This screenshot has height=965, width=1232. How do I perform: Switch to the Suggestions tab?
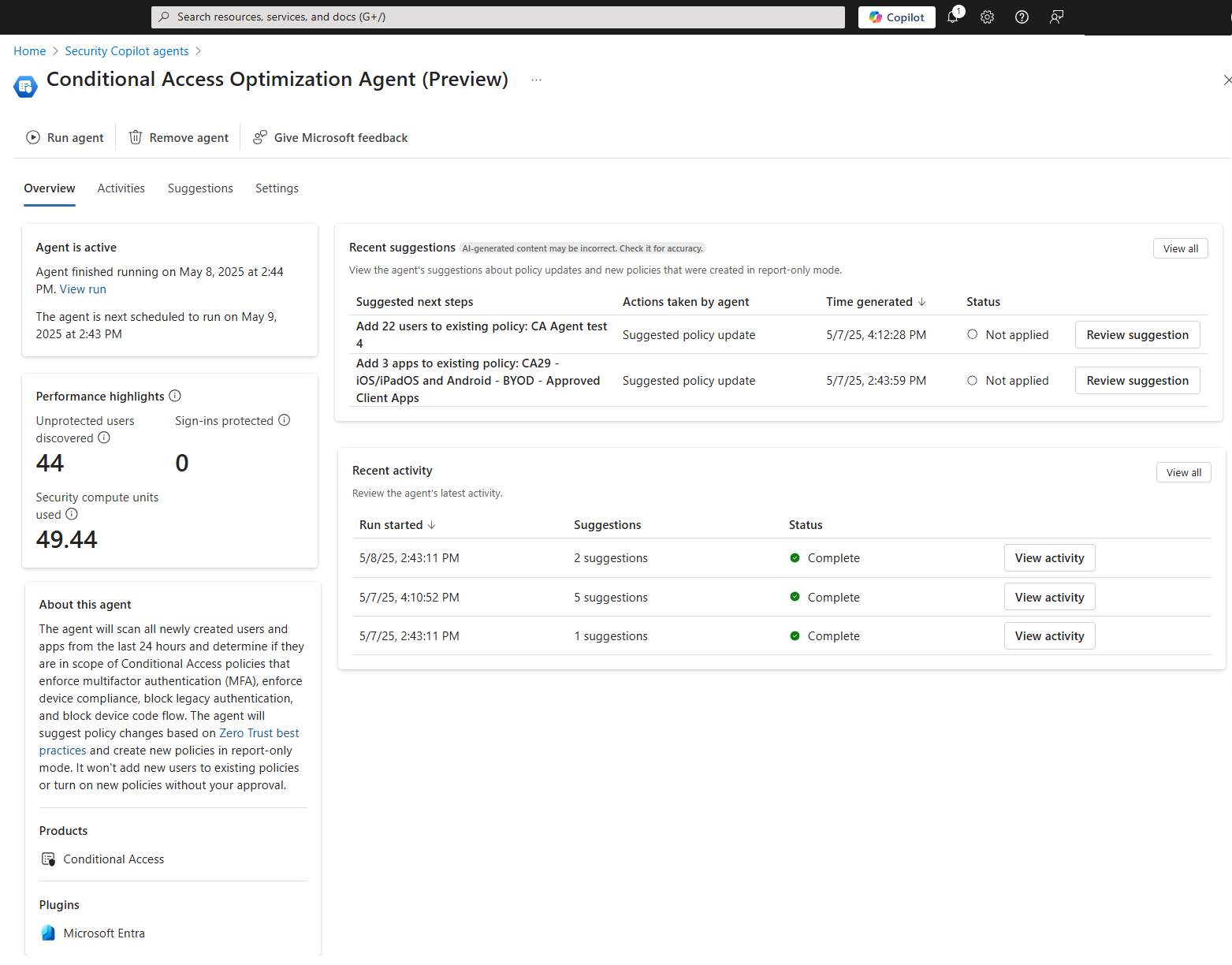[200, 188]
